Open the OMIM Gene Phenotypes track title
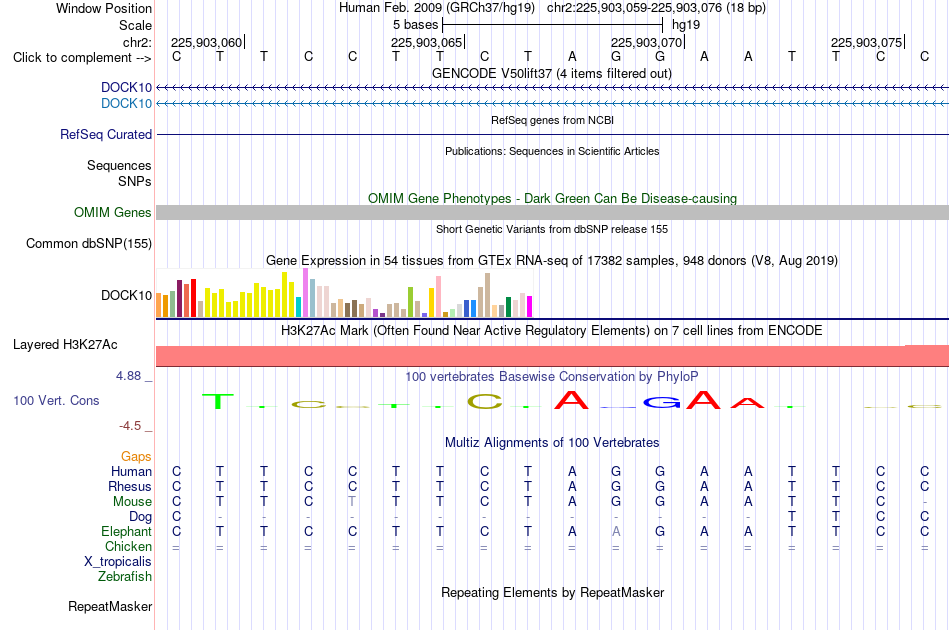 [552, 198]
